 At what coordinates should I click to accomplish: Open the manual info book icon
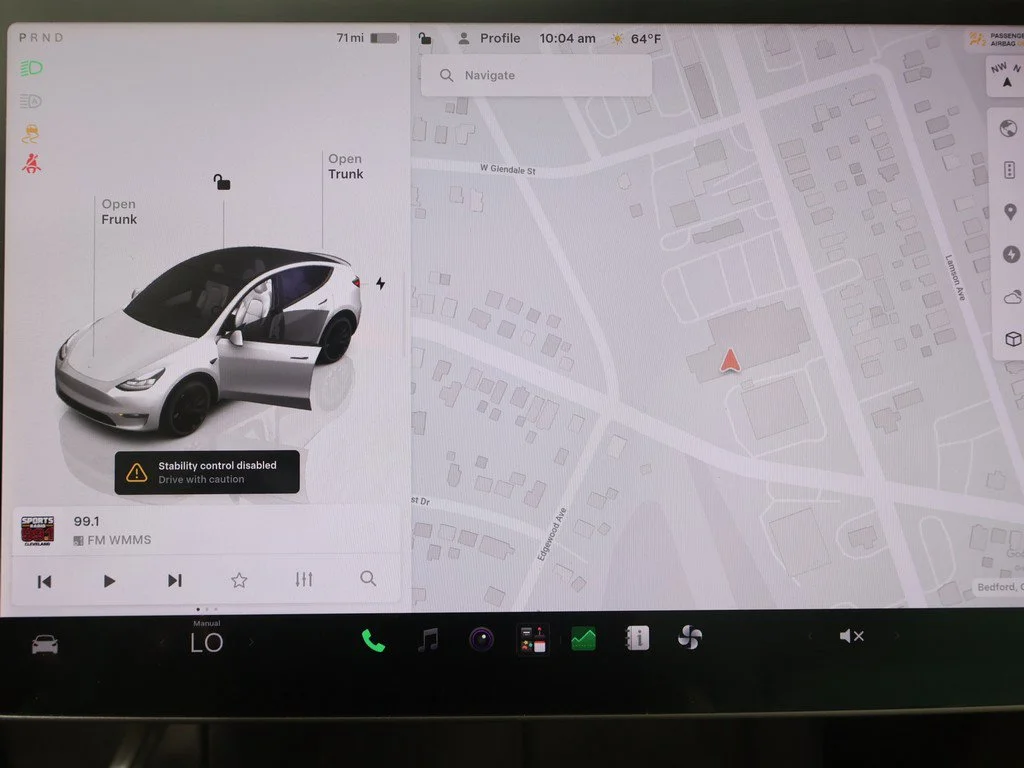click(637, 638)
